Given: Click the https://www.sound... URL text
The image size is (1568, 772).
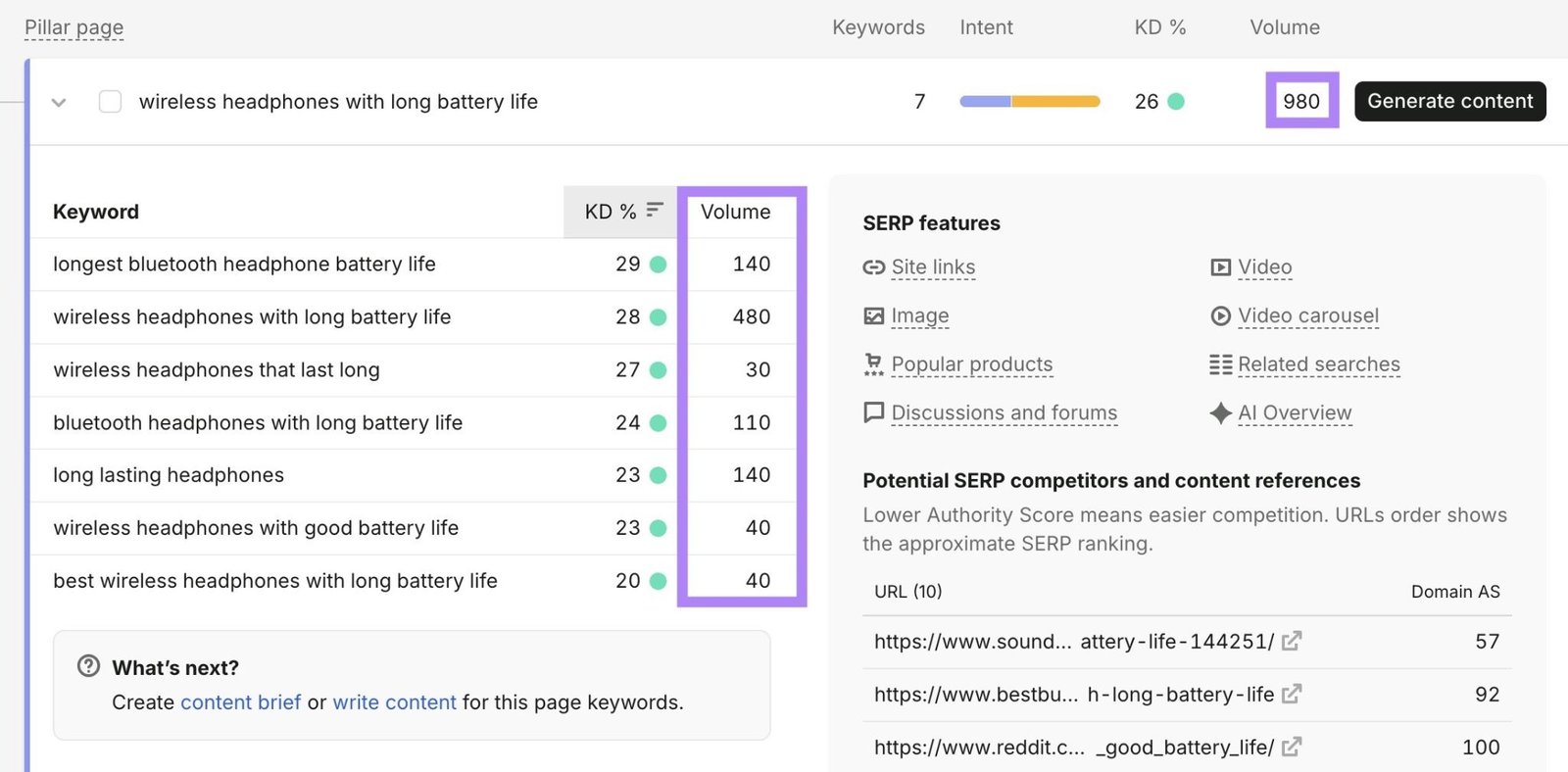Looking at the screenshot, I should (x=1074, y=641).
